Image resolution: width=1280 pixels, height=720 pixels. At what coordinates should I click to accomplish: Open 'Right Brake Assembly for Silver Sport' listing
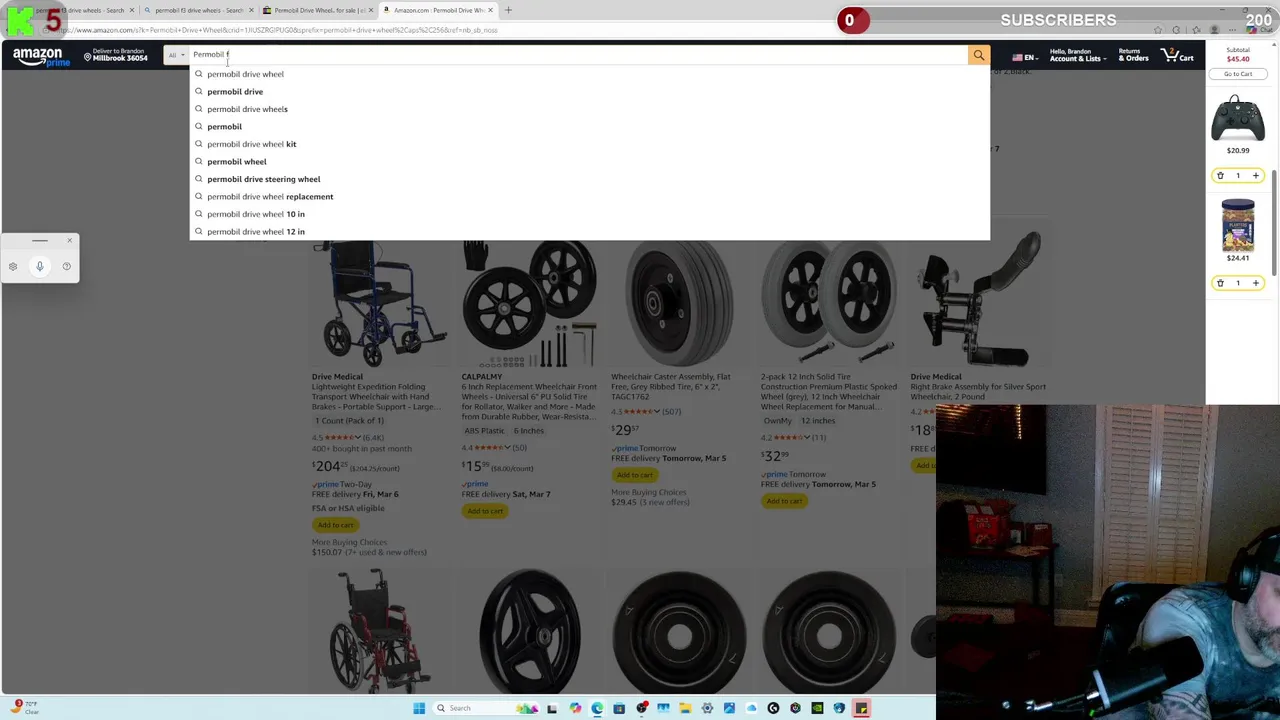click(978, 392)
